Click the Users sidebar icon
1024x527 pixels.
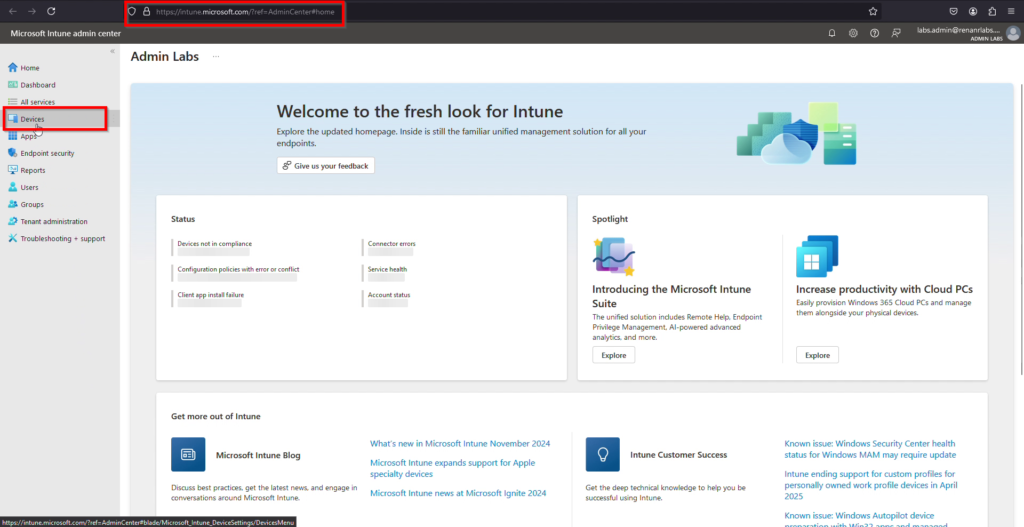tap(12, 187)
